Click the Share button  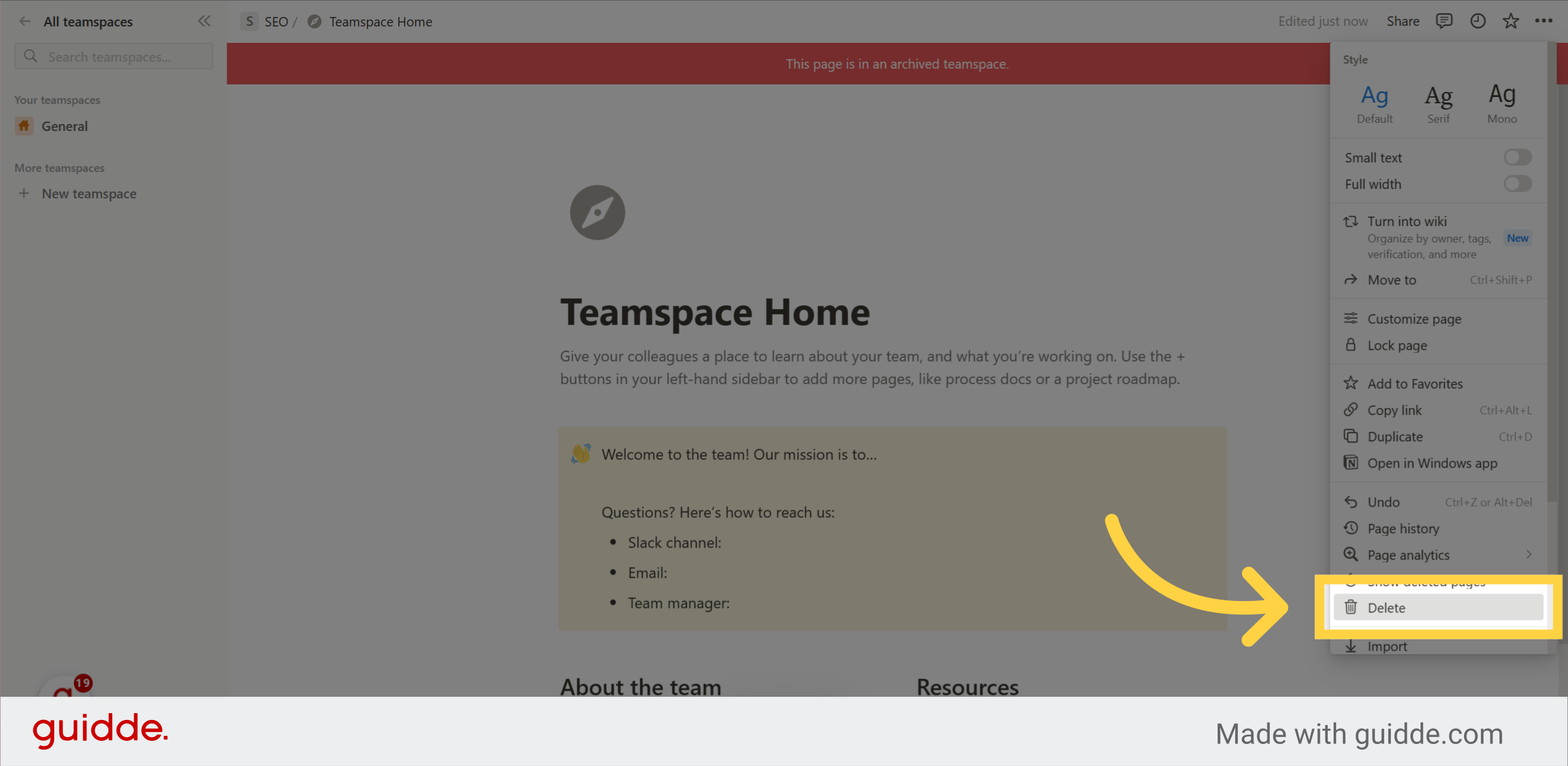coord(1402,21)
